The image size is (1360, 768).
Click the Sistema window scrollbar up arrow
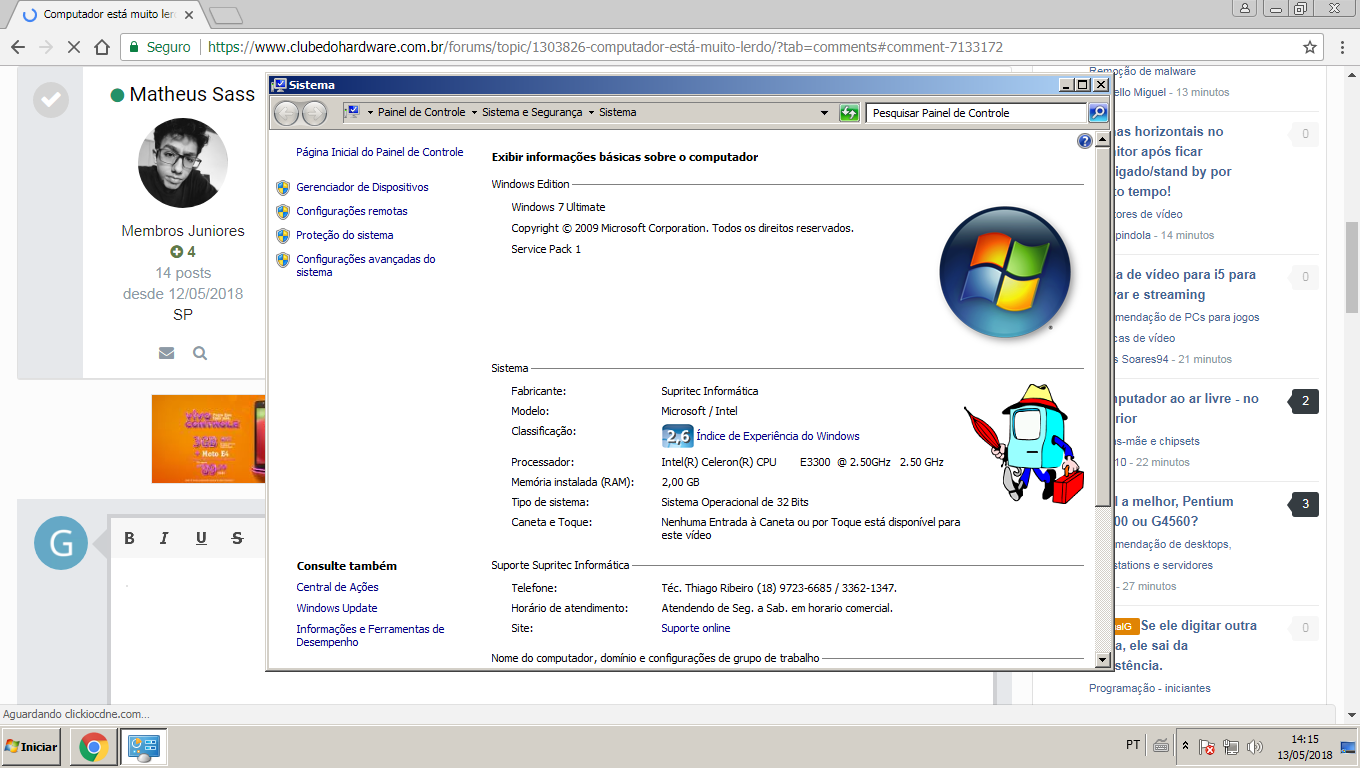1103,141
